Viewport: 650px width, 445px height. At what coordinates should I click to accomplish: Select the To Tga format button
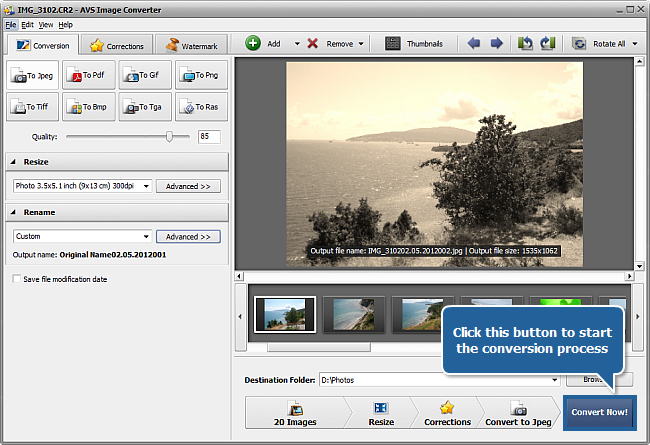[x=145, y=107]
